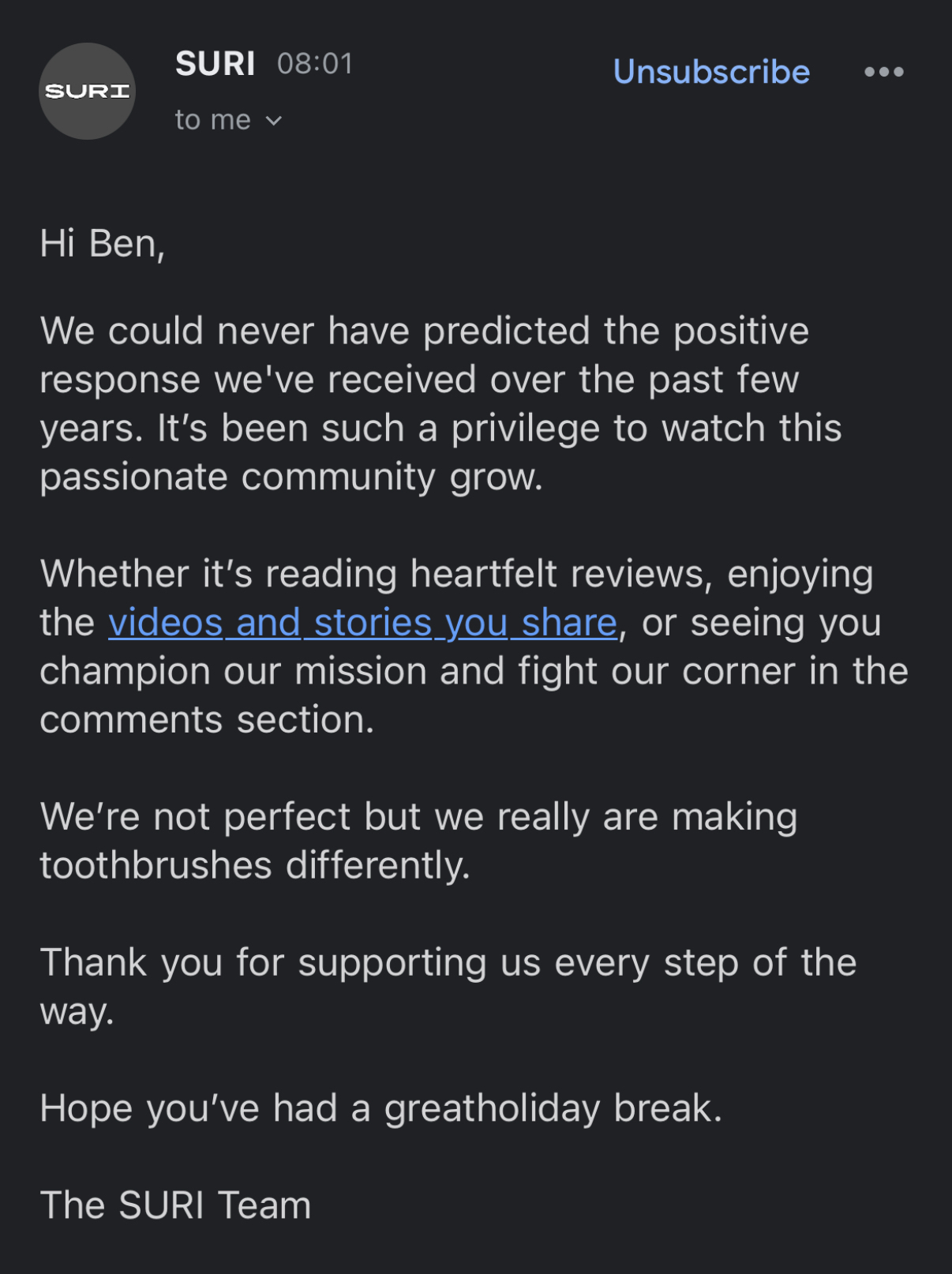Click the Unsubscribe link
Image resolution: width=952 pixels, height=1274 pixels.
[711, 72]
